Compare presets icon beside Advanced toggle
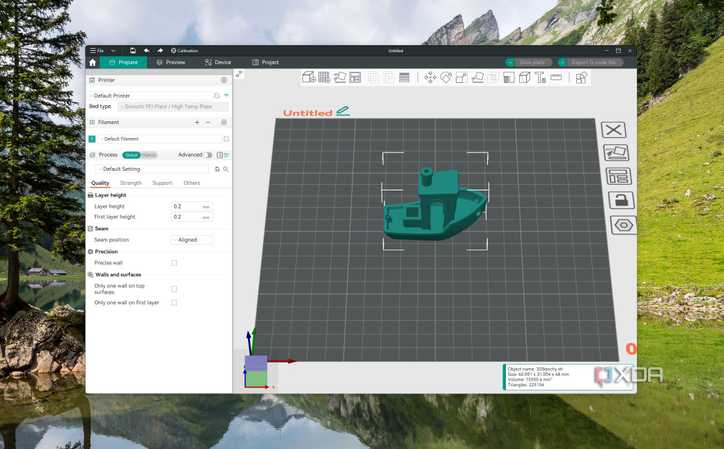The image size is (724, 449). [220, 155]
